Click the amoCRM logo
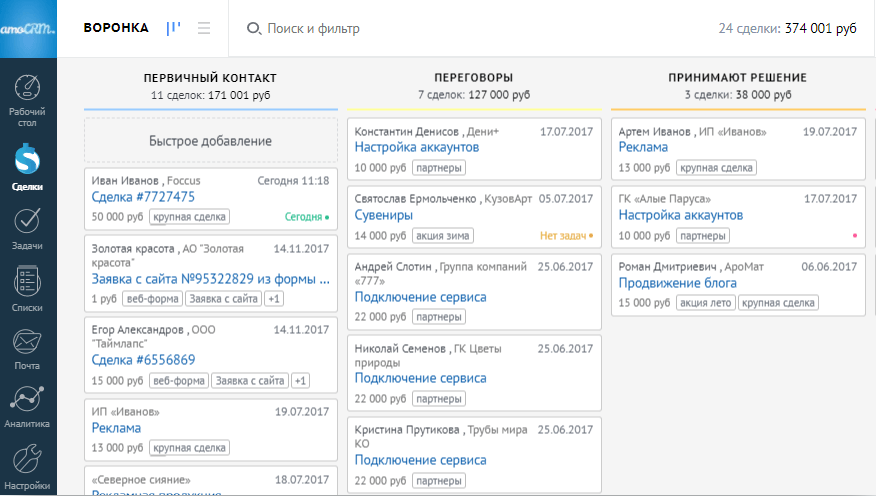The height and width of the screenshot is (496, 876). (28, 29)
